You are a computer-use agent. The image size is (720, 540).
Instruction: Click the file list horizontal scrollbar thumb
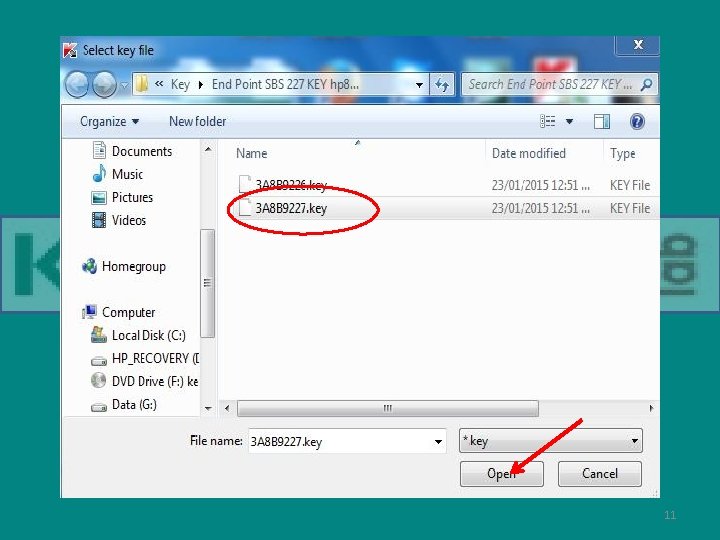click(x=388, y=408)
